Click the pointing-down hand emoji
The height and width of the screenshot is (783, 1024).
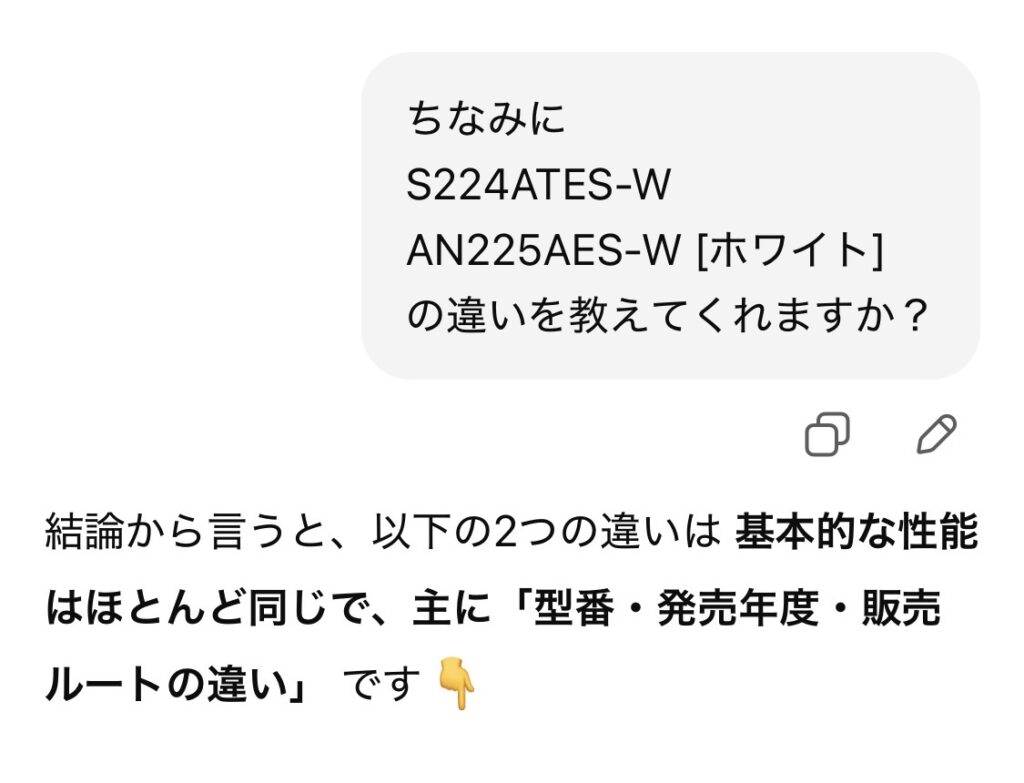[456, 684]
